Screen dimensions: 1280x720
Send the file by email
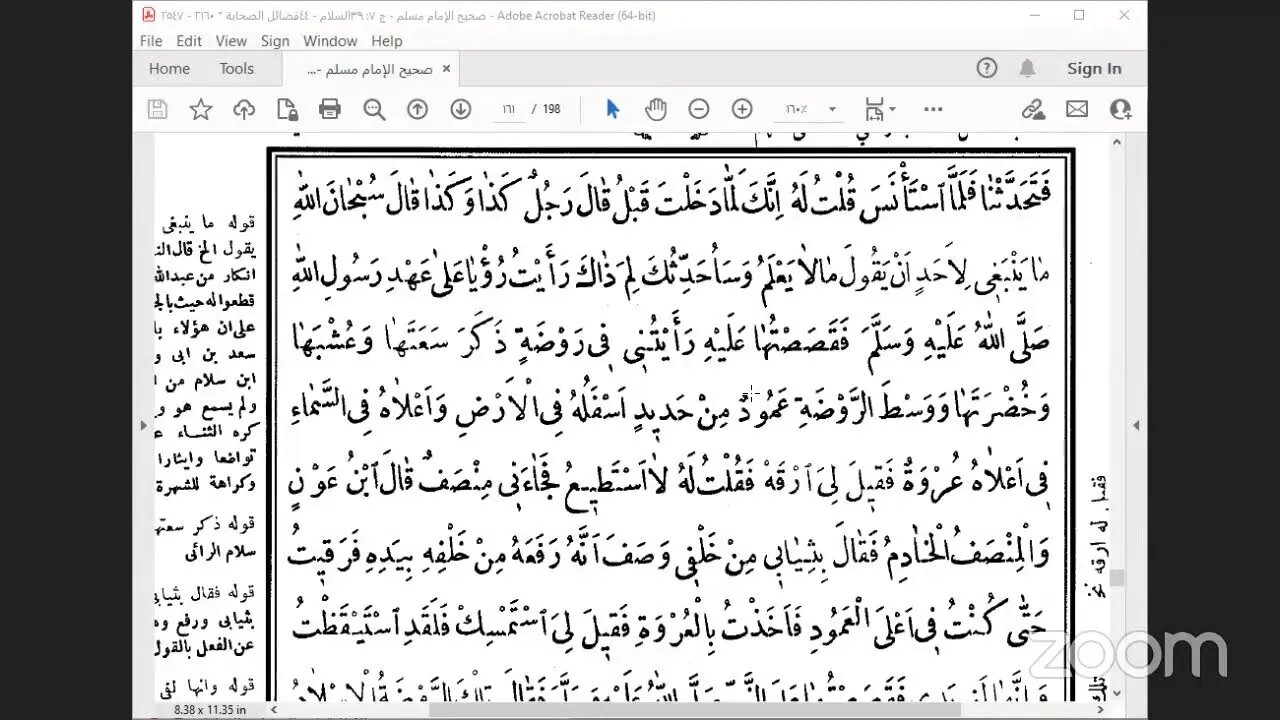coord(1077,109)
